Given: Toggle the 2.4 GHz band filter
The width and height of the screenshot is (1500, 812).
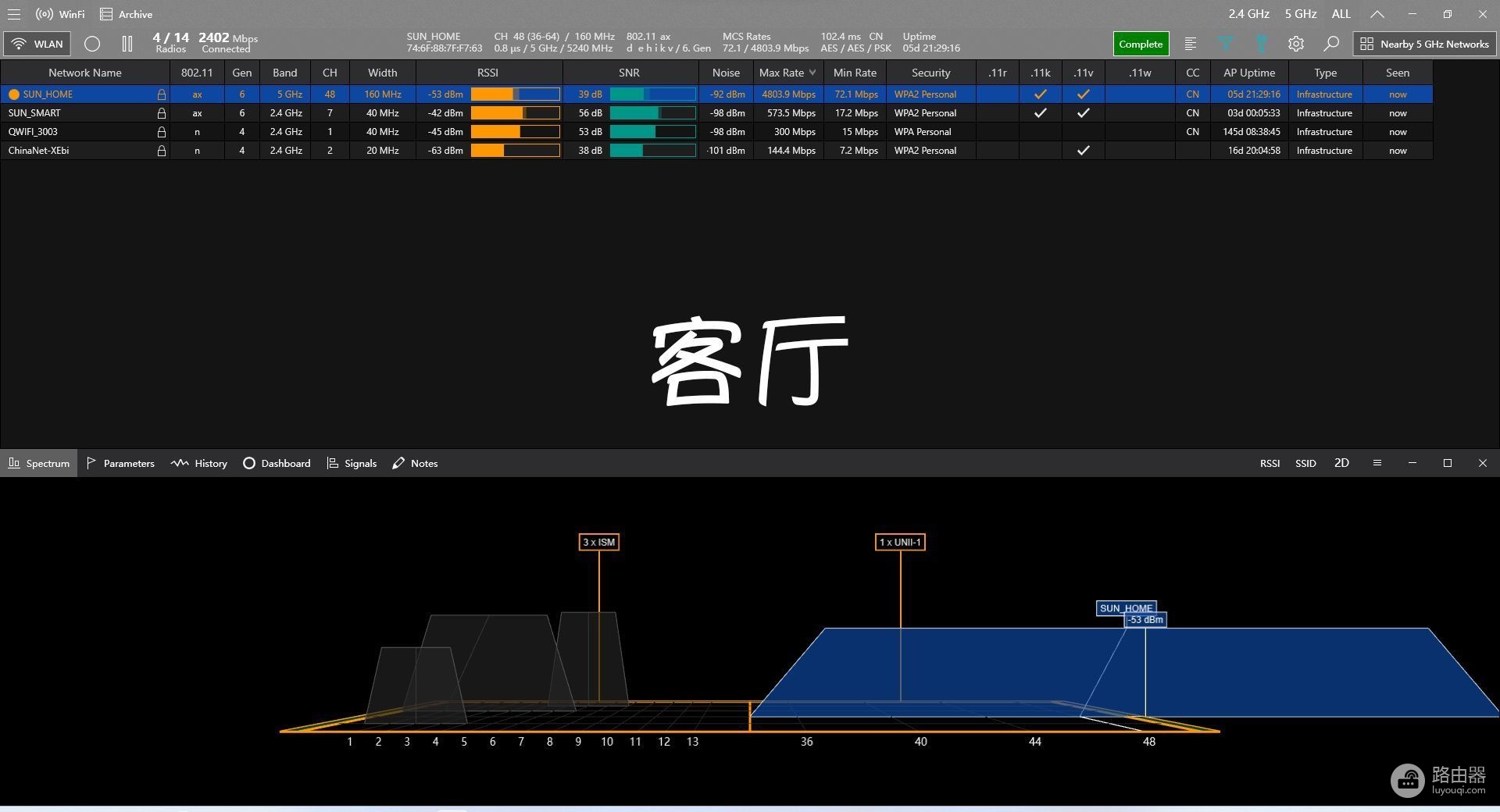Looking at the screenshot, I should [x=1248, y=14].
